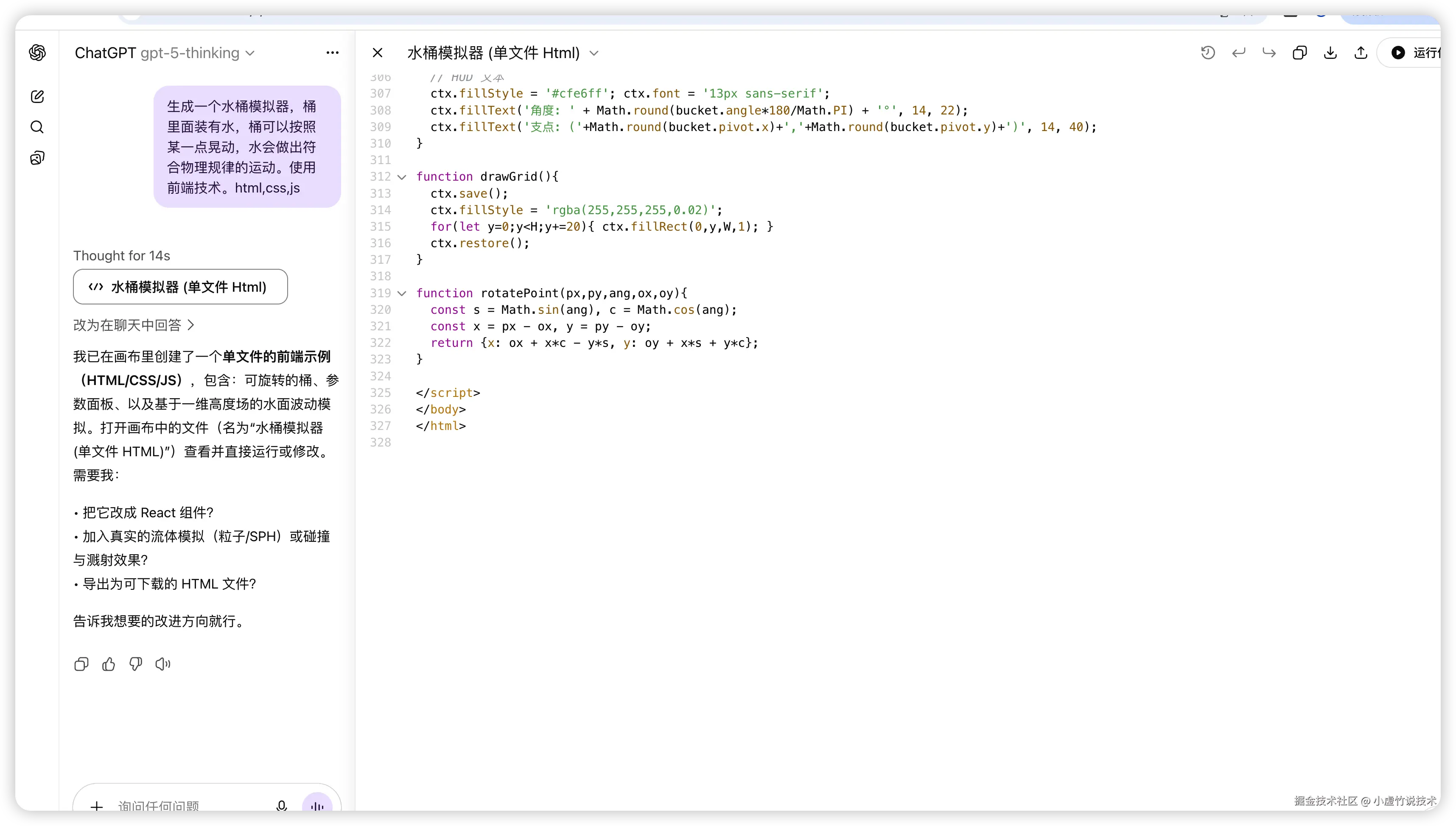Collapse the drawGrid function fold arrow
The image size is (1456, 826).
point(402,177)
